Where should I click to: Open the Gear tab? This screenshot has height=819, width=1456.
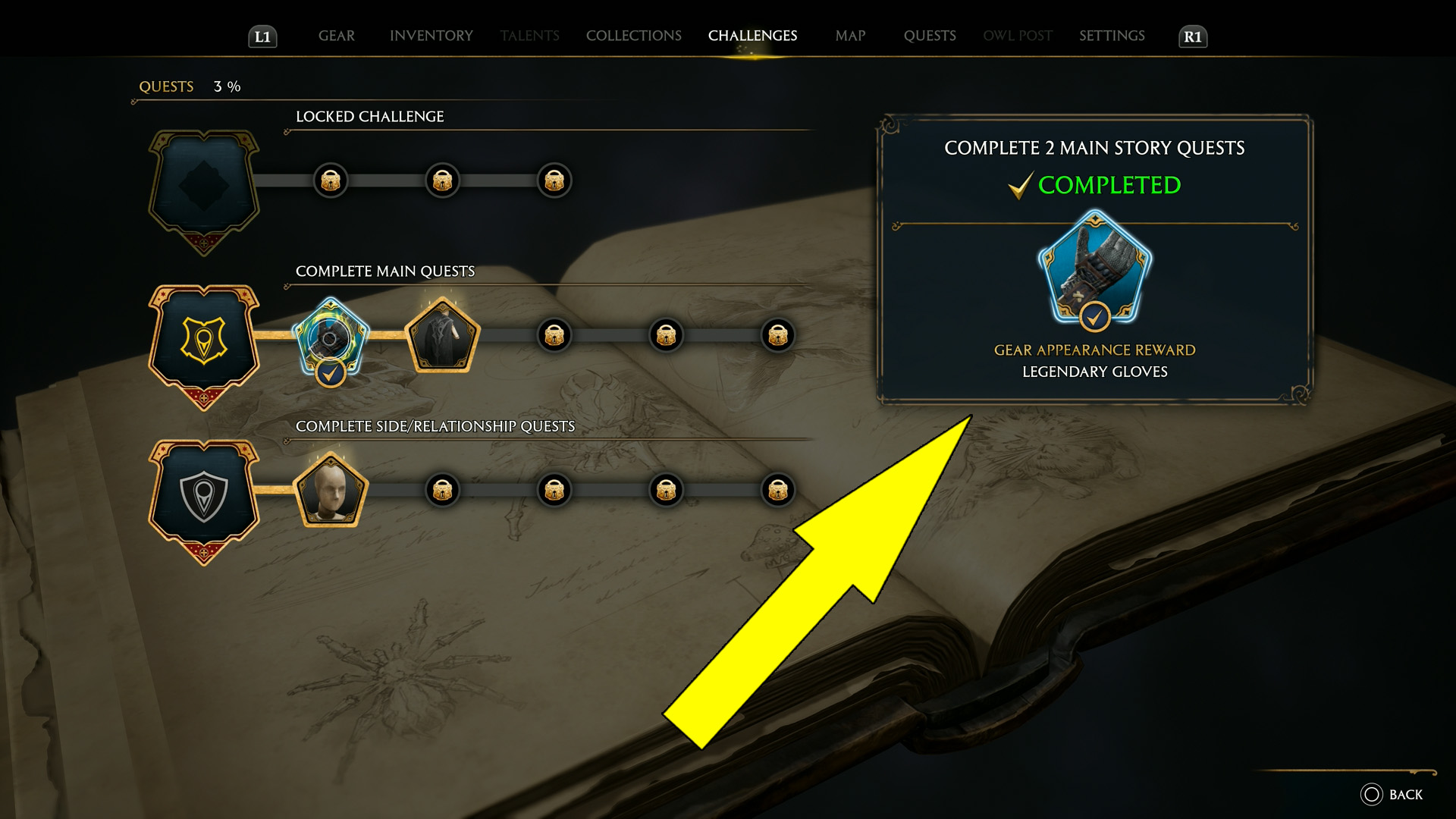tap(337, 36)
